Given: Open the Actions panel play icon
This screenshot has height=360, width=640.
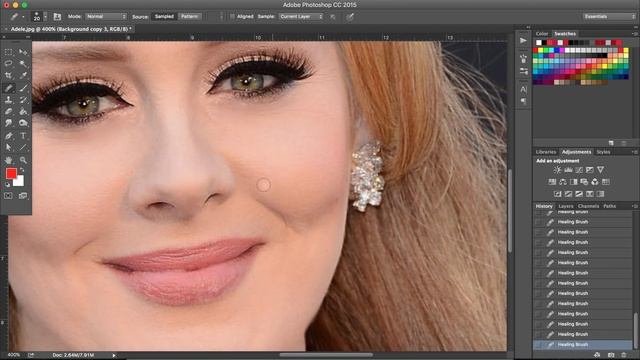Looking at the screenshot, I should tap(523, 41).
